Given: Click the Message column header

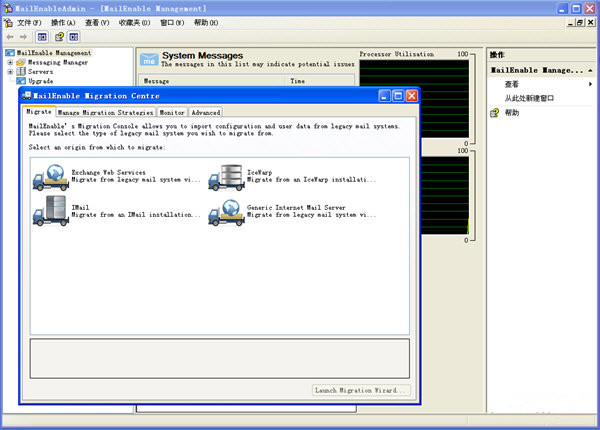Looking at the screenshot, I should 212,81.
